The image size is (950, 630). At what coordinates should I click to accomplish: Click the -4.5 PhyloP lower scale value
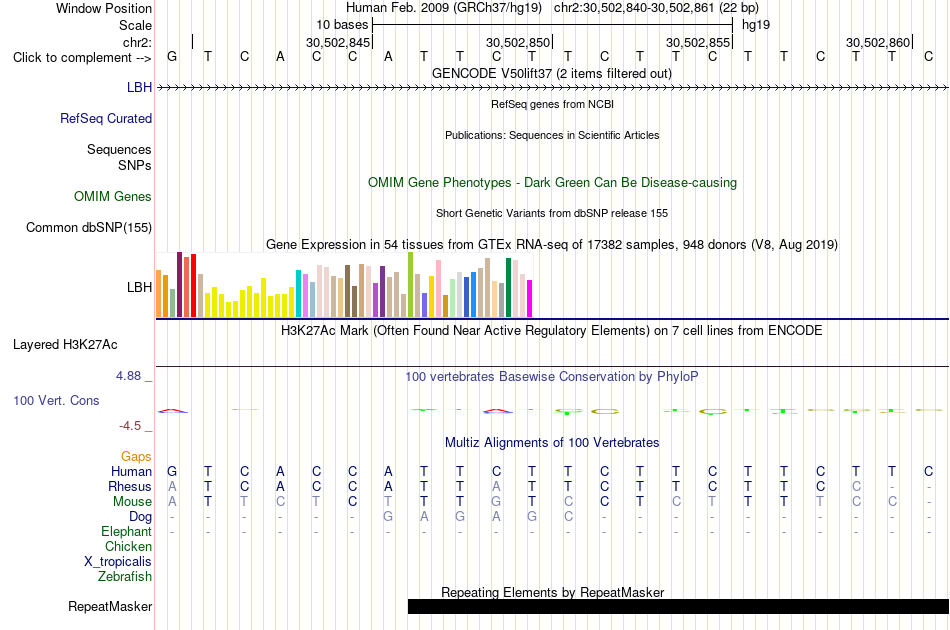pyautogui.click(x=130, y=426)
